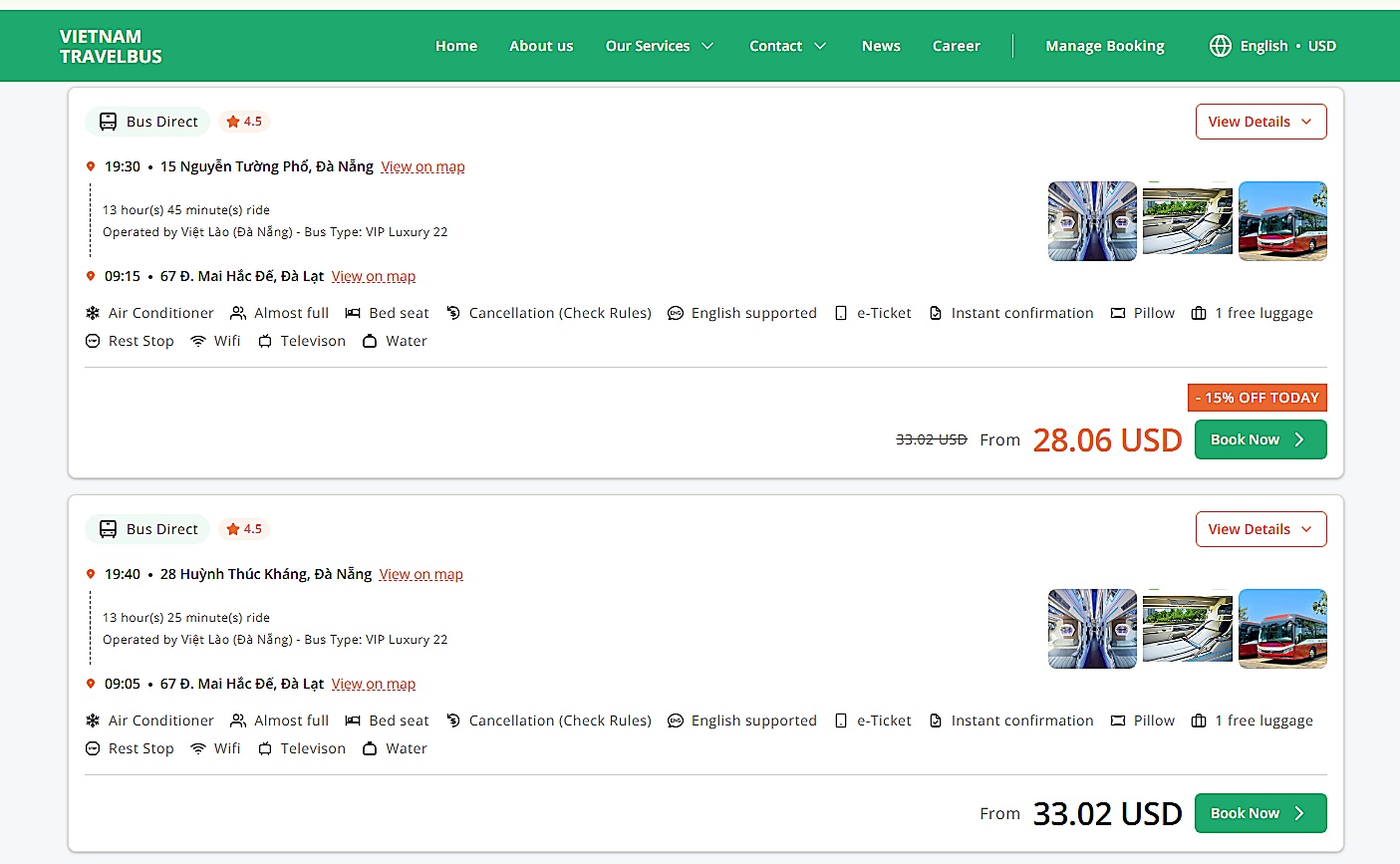The width and height of the screenshot is (1400, 864).
Task: Click the Vietnam Travelbus logo
Action: 111,46
